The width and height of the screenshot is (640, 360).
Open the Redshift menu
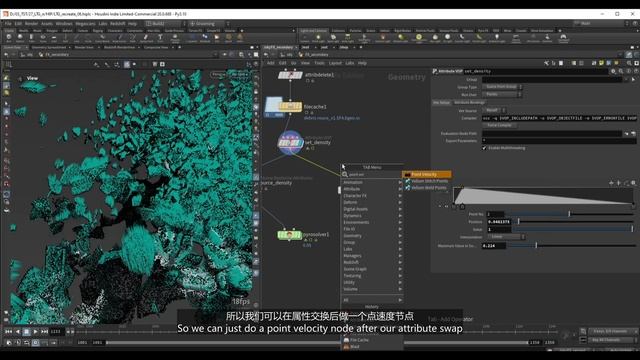(118, 24)
